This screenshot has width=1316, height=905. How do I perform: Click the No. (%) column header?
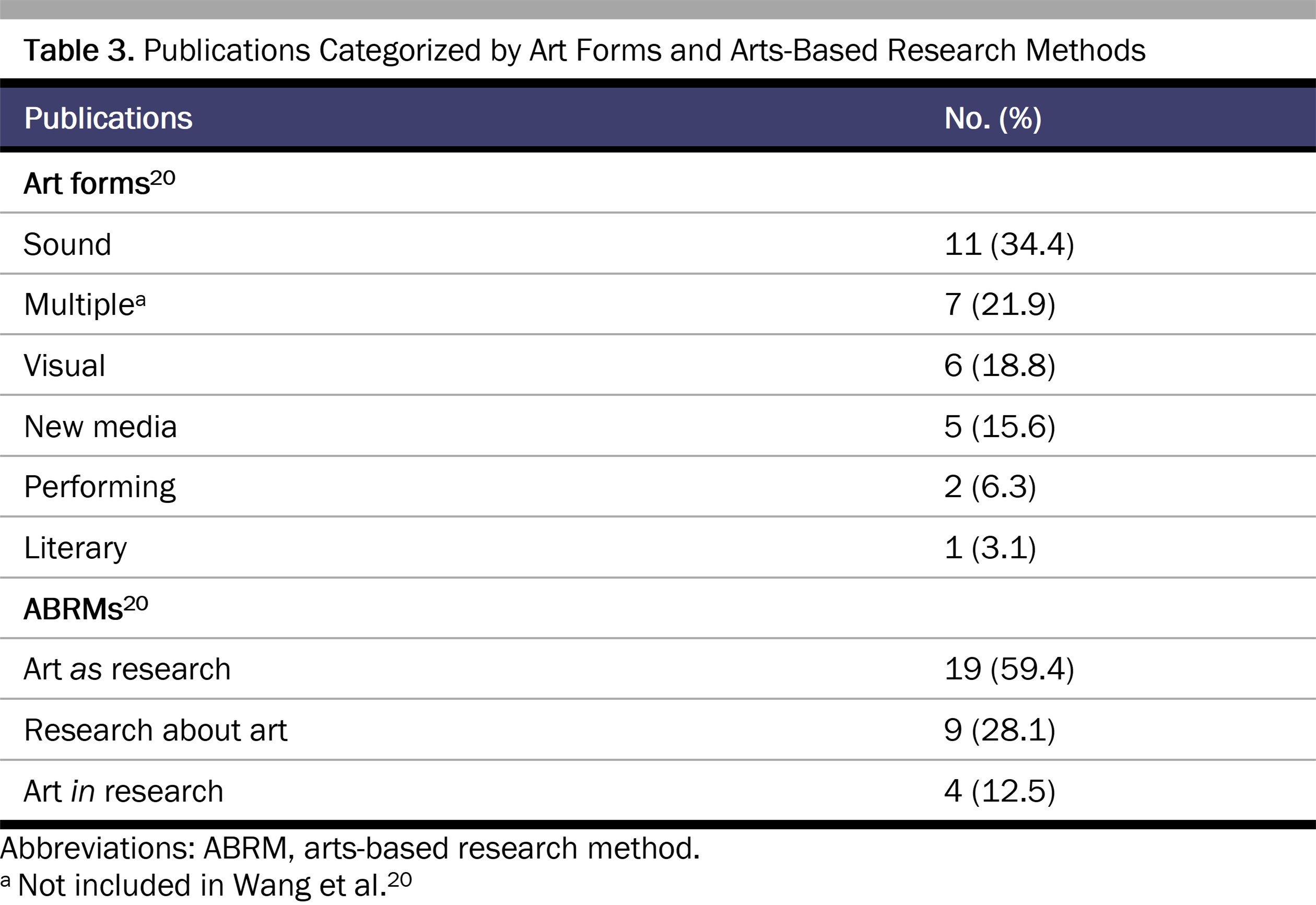click(993, 119)
